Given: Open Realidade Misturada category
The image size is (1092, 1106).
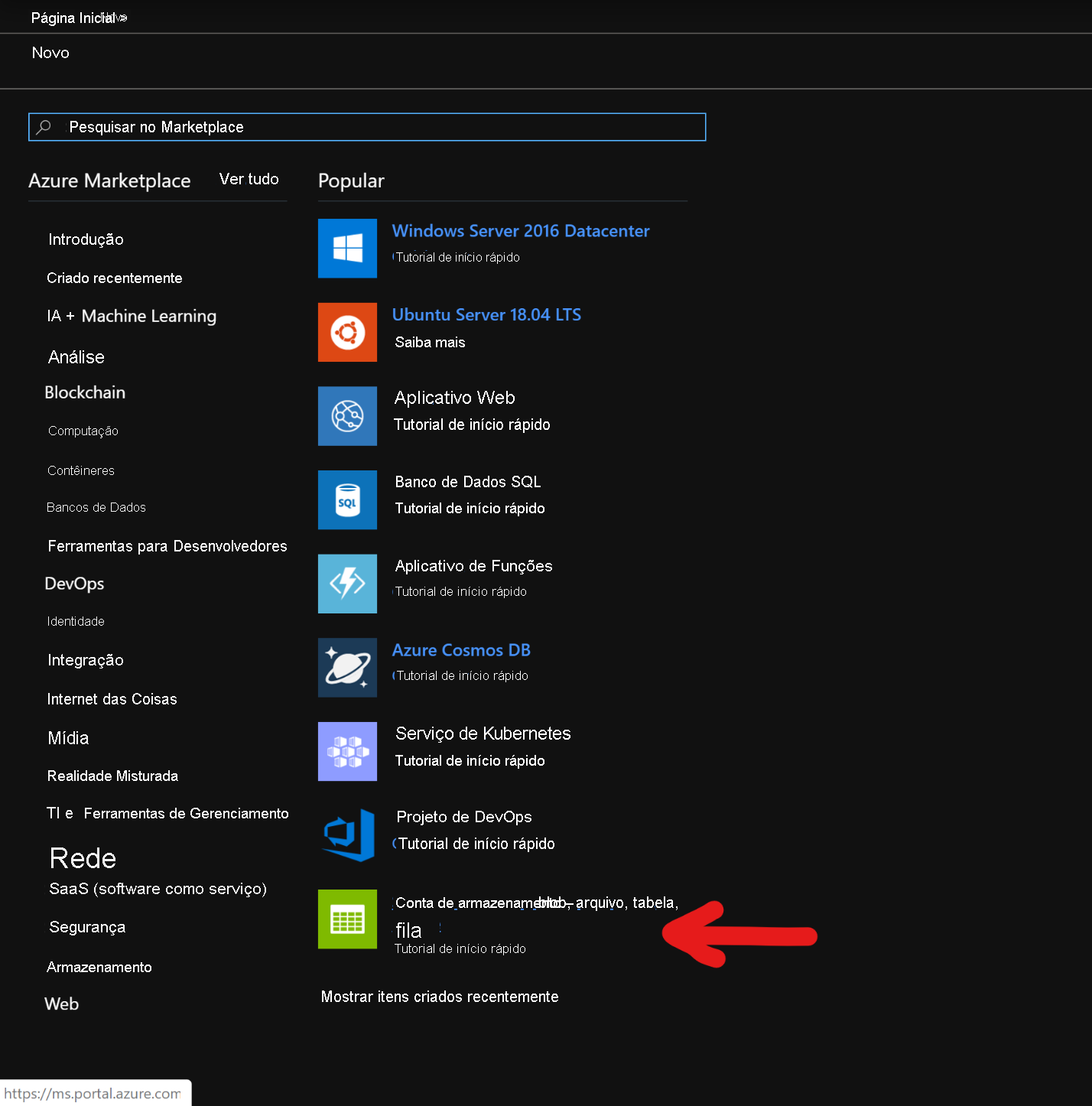Looking at the screenshot, I should tap(112, 776).
